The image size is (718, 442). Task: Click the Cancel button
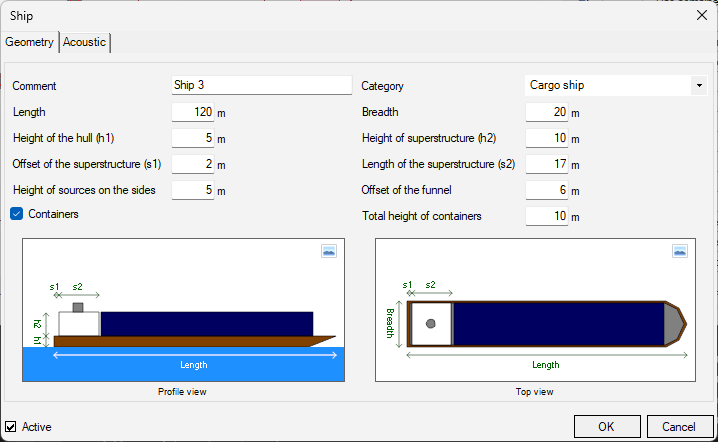coord(679,427)
